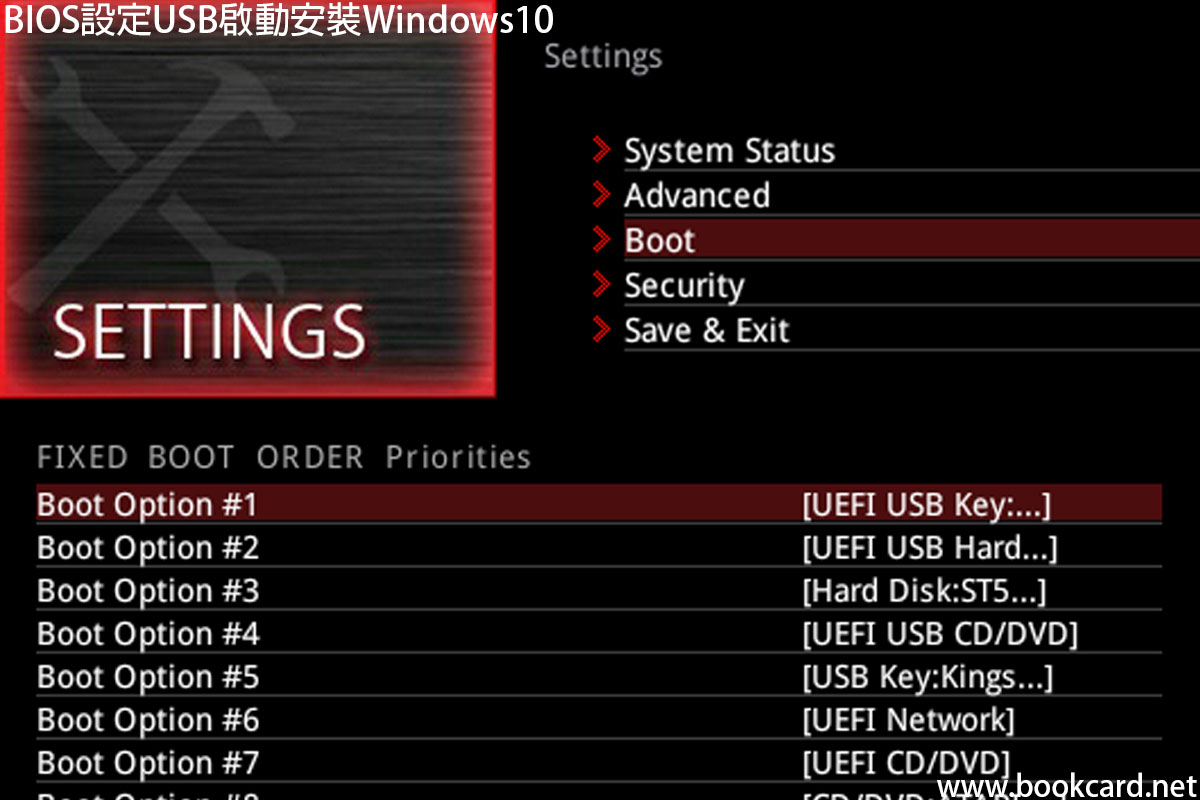Select the Boot menu entry
The height and width of the screenshot is (800, 1200).
click(x=660, y=241)
